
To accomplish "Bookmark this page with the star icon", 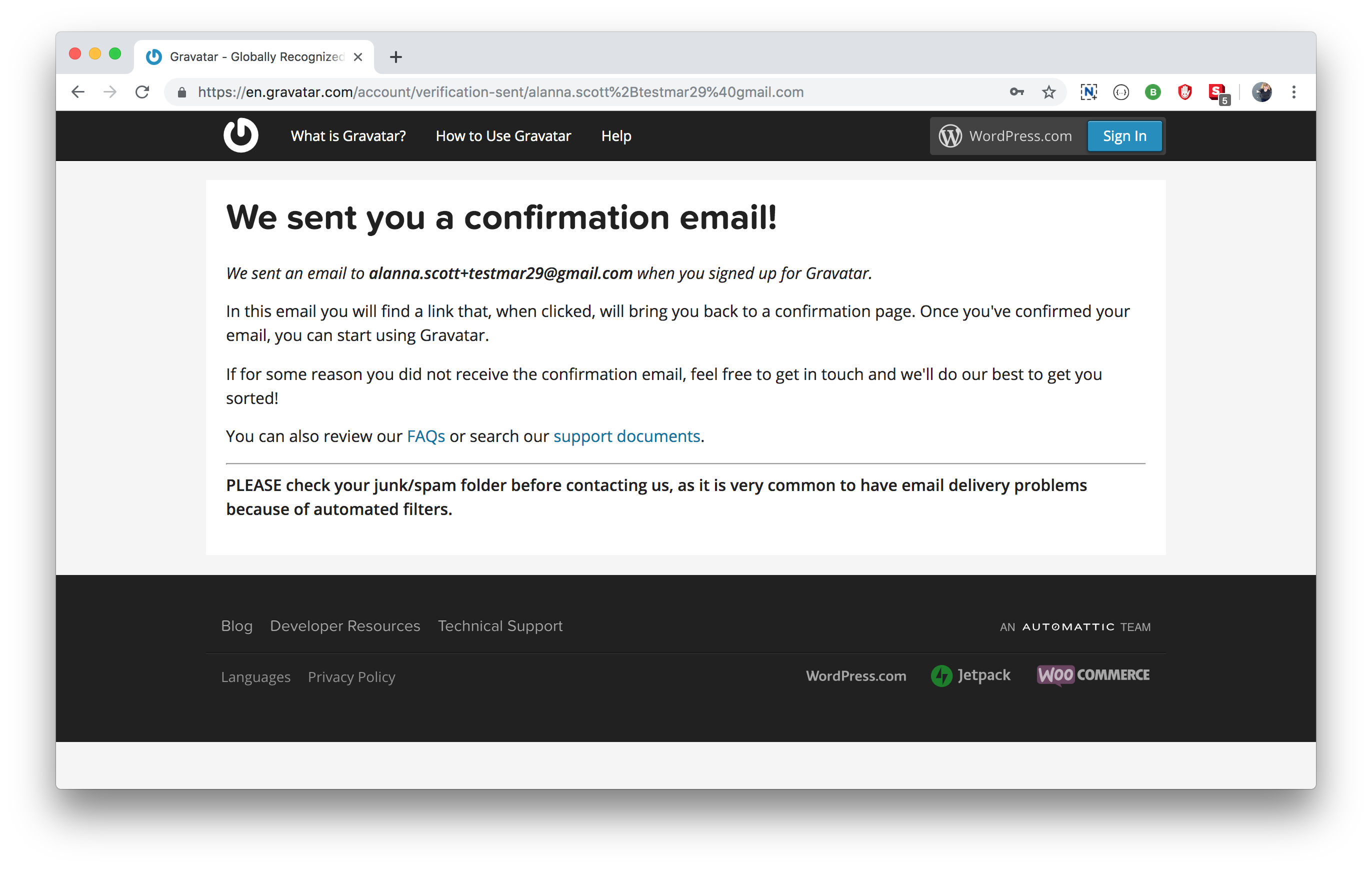I will (x=1048, y=91).
